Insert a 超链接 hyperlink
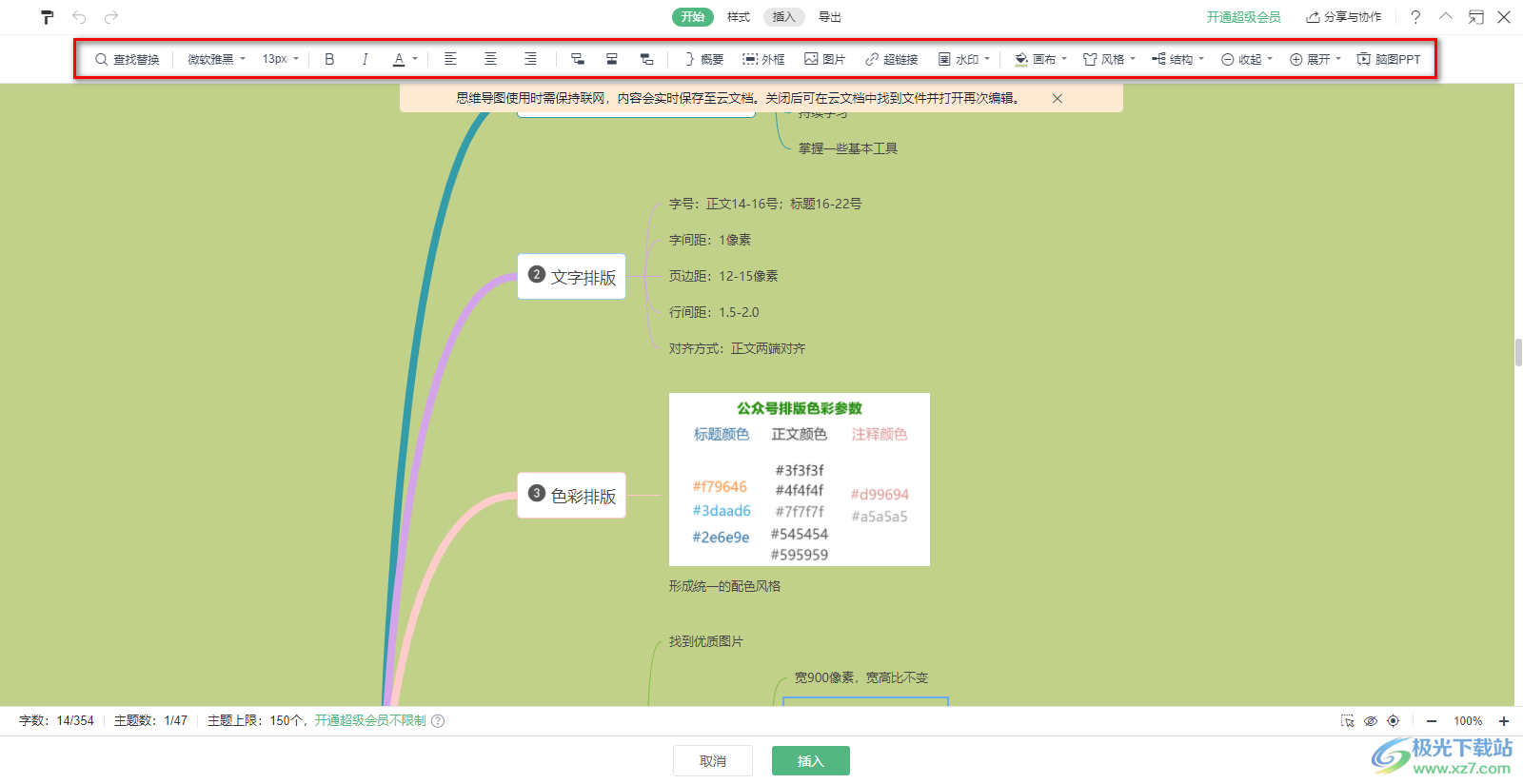 (x=892, y=59)
